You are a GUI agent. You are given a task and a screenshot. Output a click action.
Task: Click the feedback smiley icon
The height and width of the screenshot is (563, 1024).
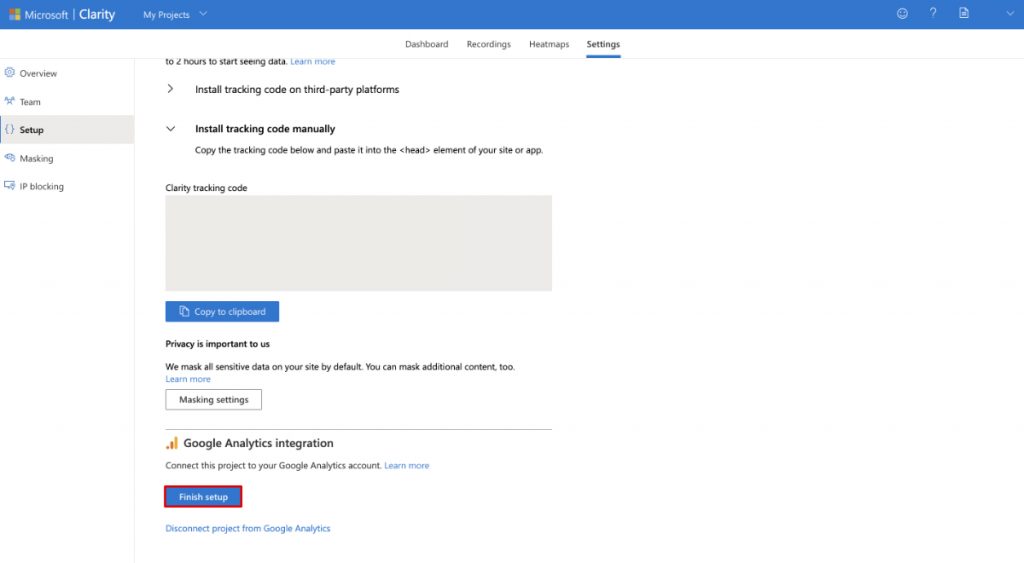902,14
